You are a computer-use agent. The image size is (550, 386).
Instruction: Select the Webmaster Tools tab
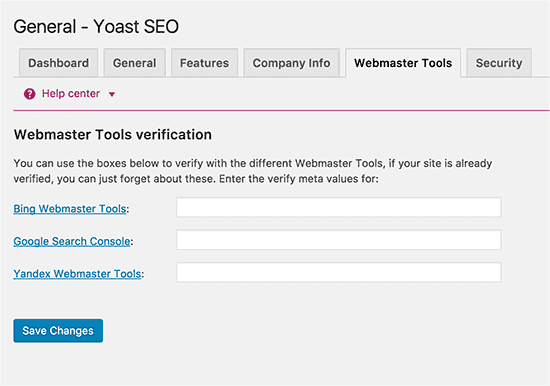click(x=403, y=63)
